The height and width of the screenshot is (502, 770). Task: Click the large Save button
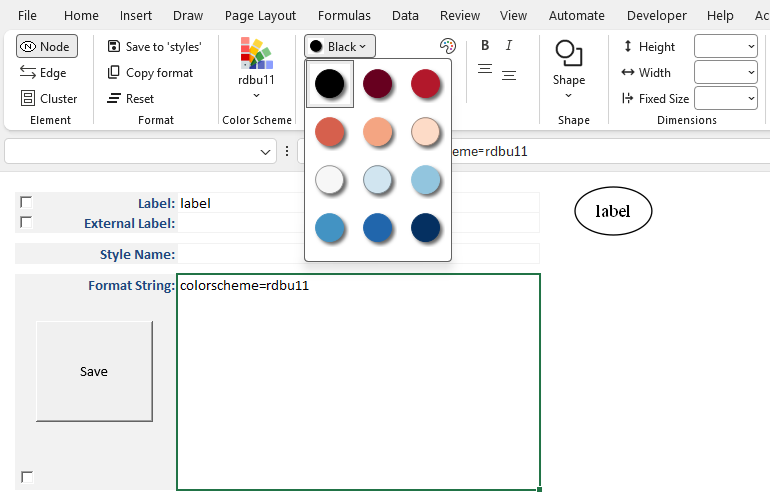tap(94, 371)
